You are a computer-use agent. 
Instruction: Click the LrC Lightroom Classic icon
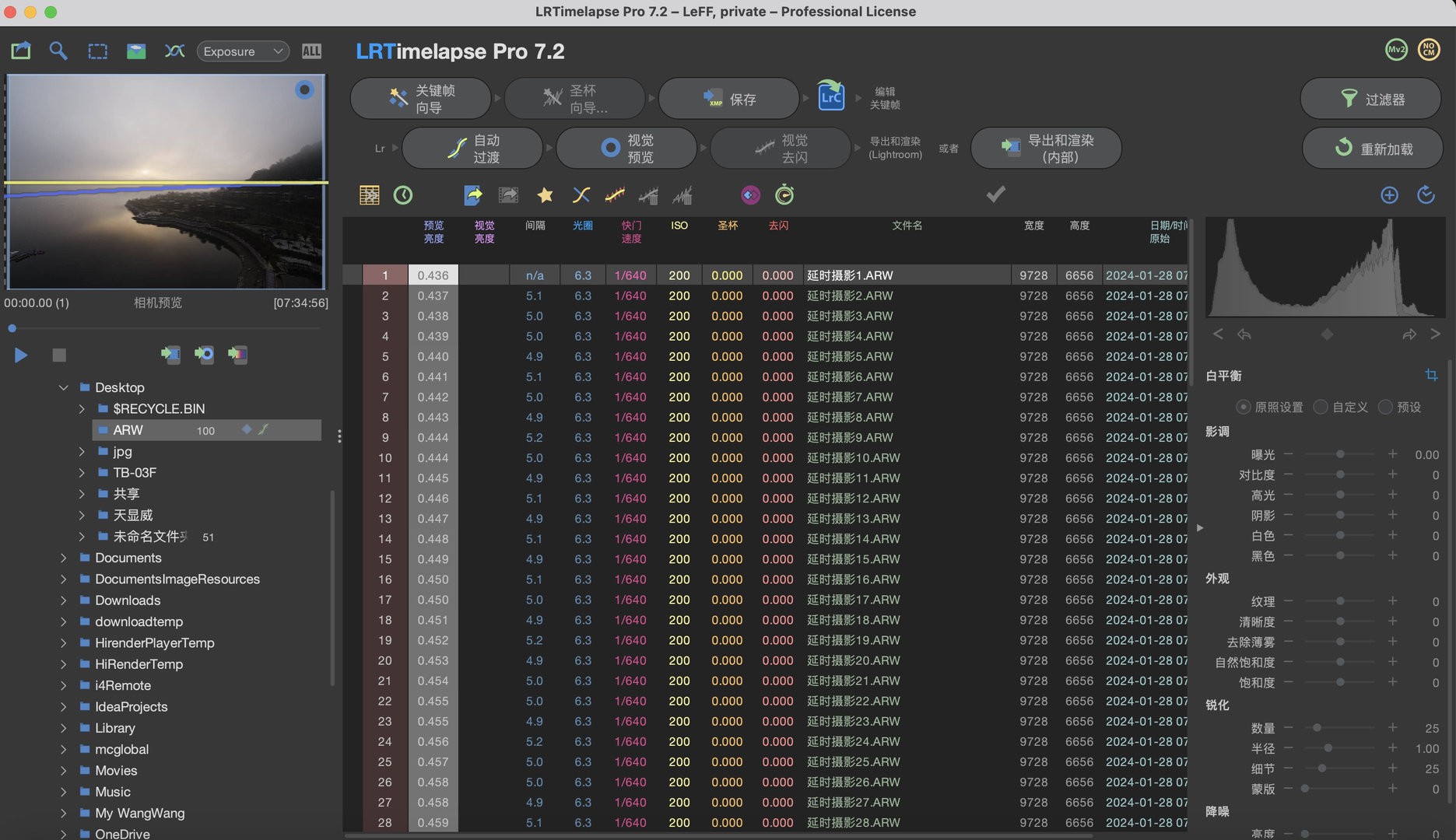pyautogui.click(x=831, y=96)
